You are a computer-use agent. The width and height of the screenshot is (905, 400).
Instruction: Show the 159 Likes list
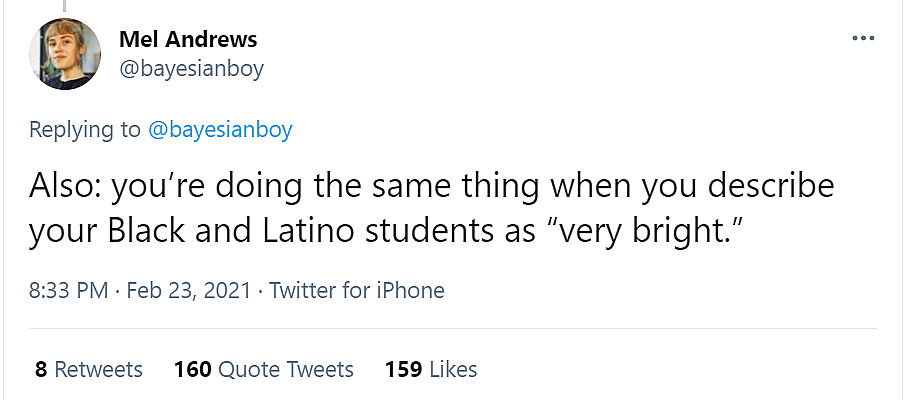click(430, 369)
